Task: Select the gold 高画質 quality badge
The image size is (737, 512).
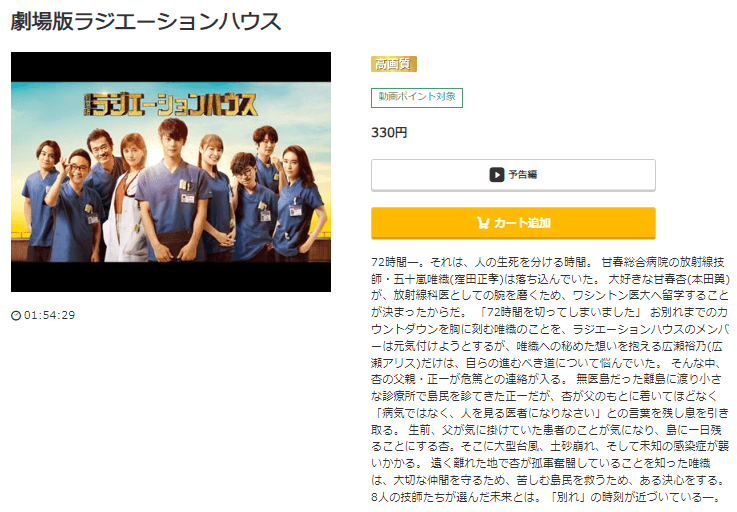Action: (x=394, y=64)
